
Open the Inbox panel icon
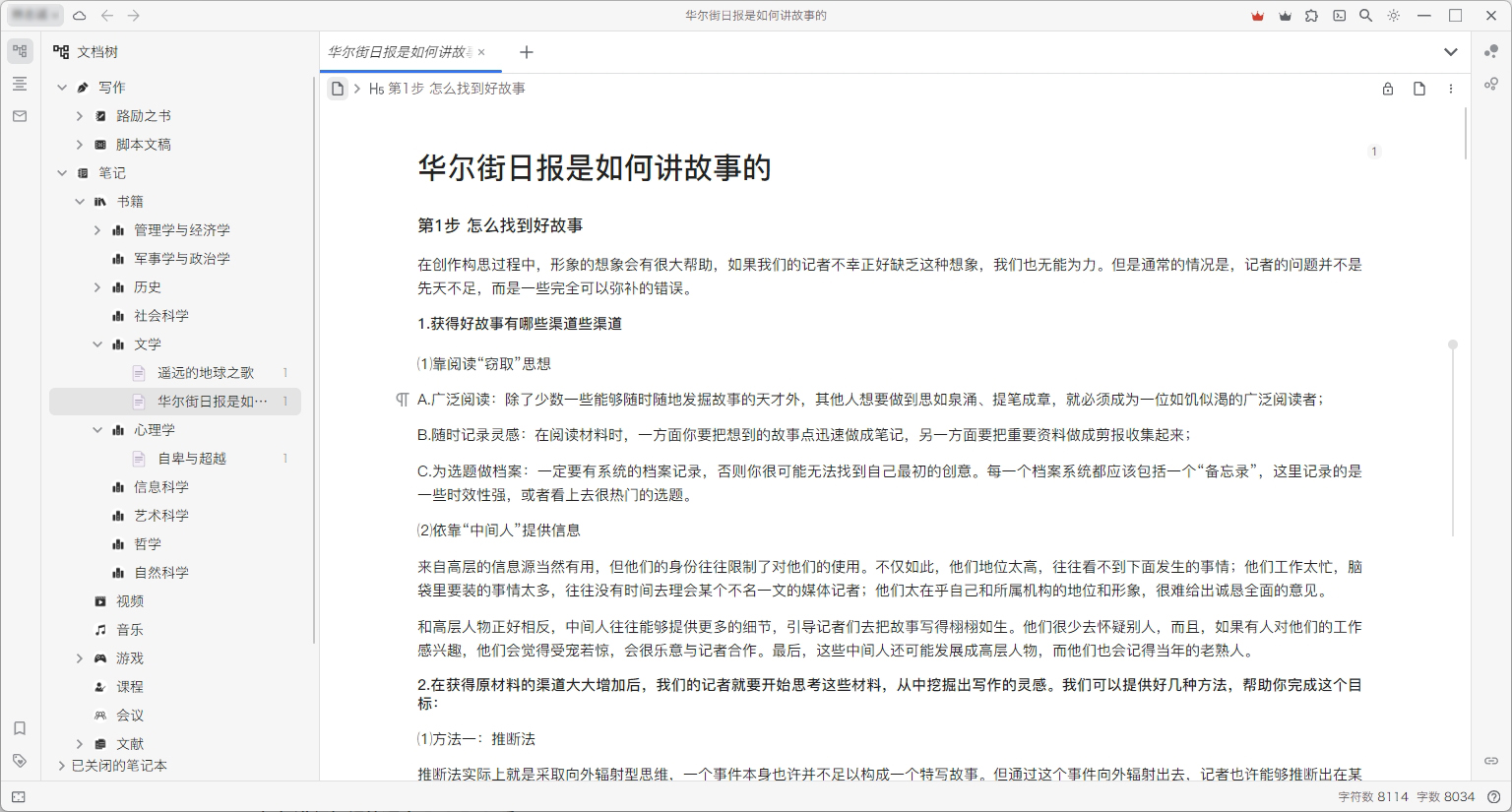coord(20,116)
